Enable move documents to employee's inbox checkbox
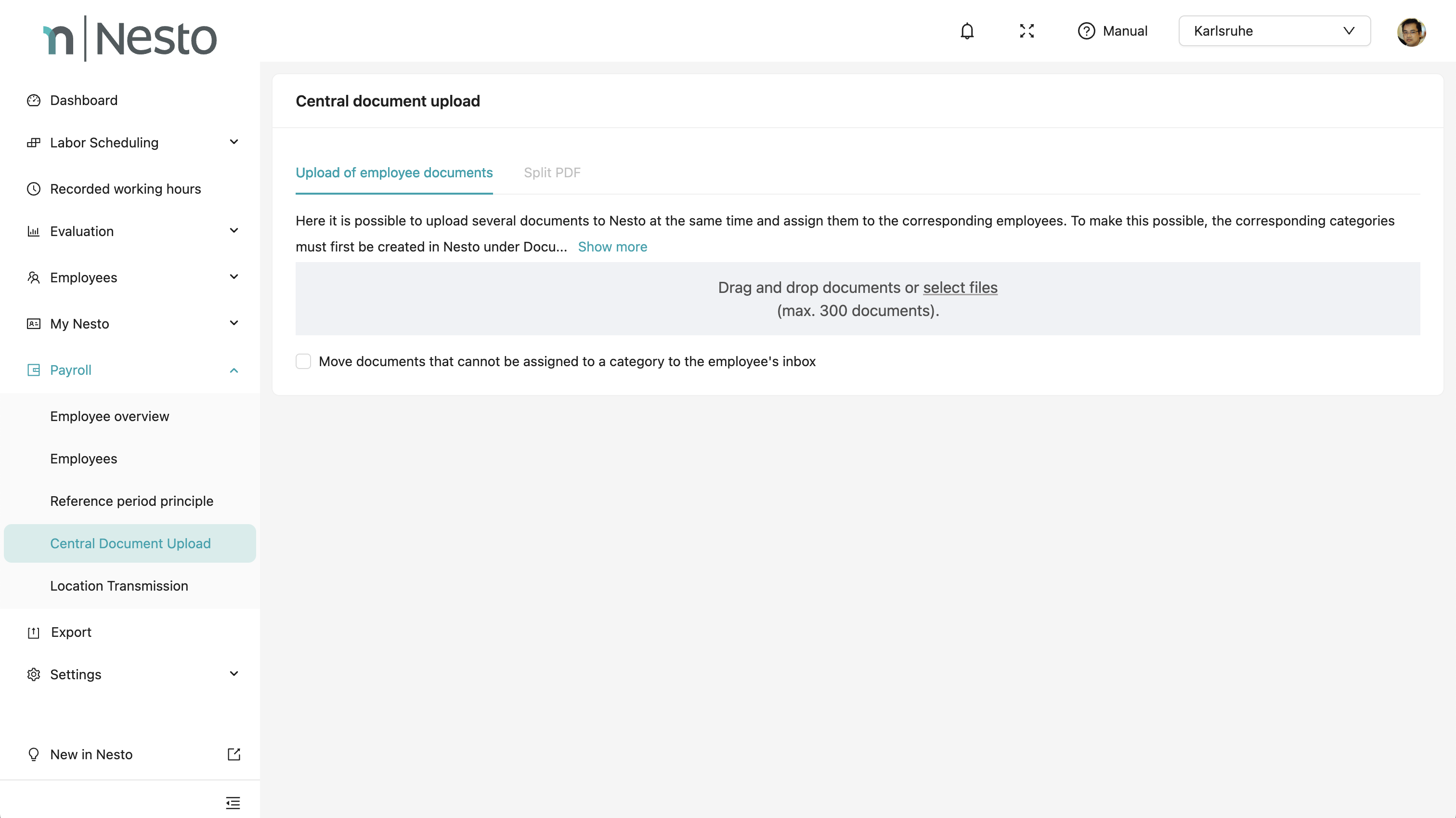The width and height of the screenshot is (1456, 818). coord(303,361)
